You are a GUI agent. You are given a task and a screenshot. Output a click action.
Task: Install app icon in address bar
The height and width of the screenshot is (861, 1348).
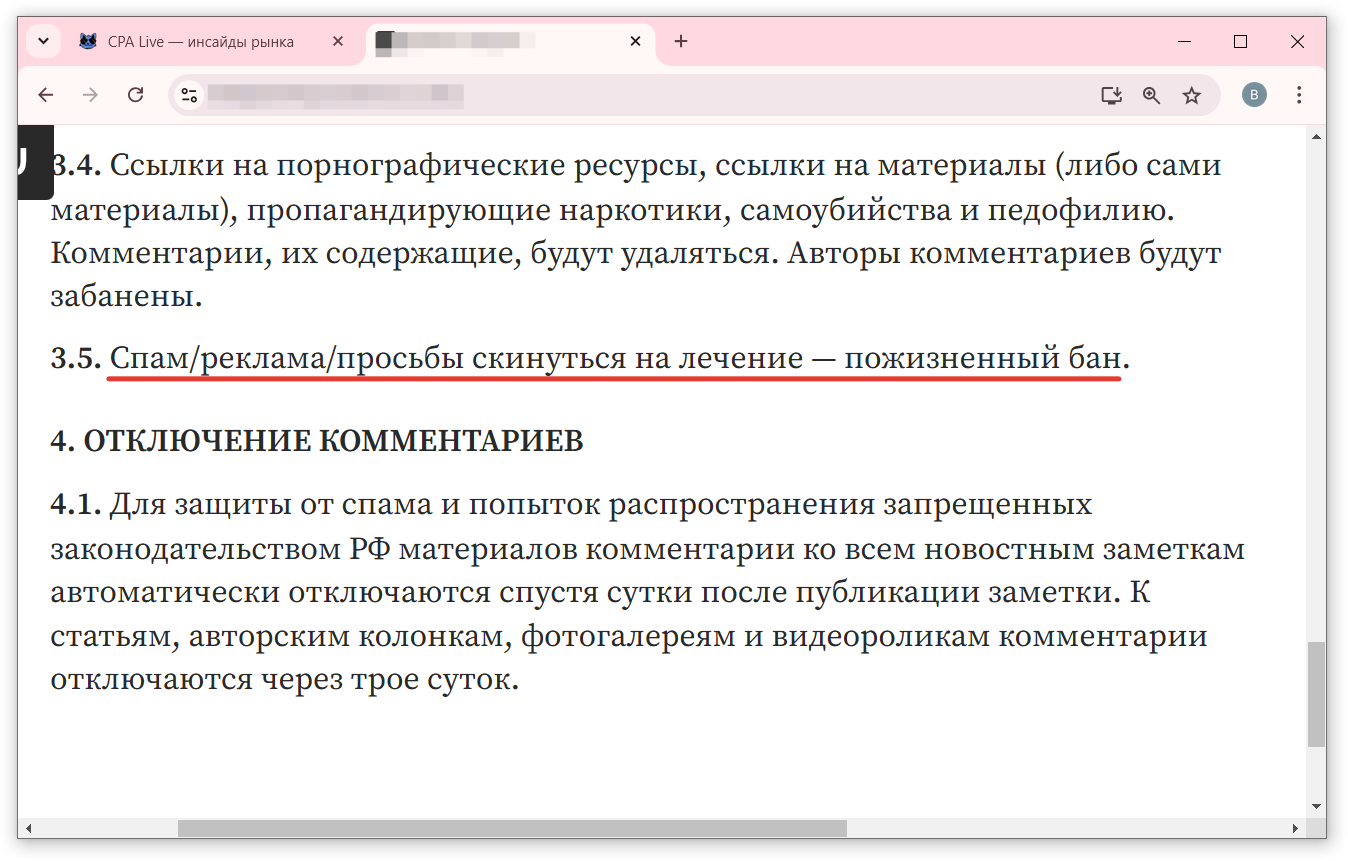[x=1111, y=95]
